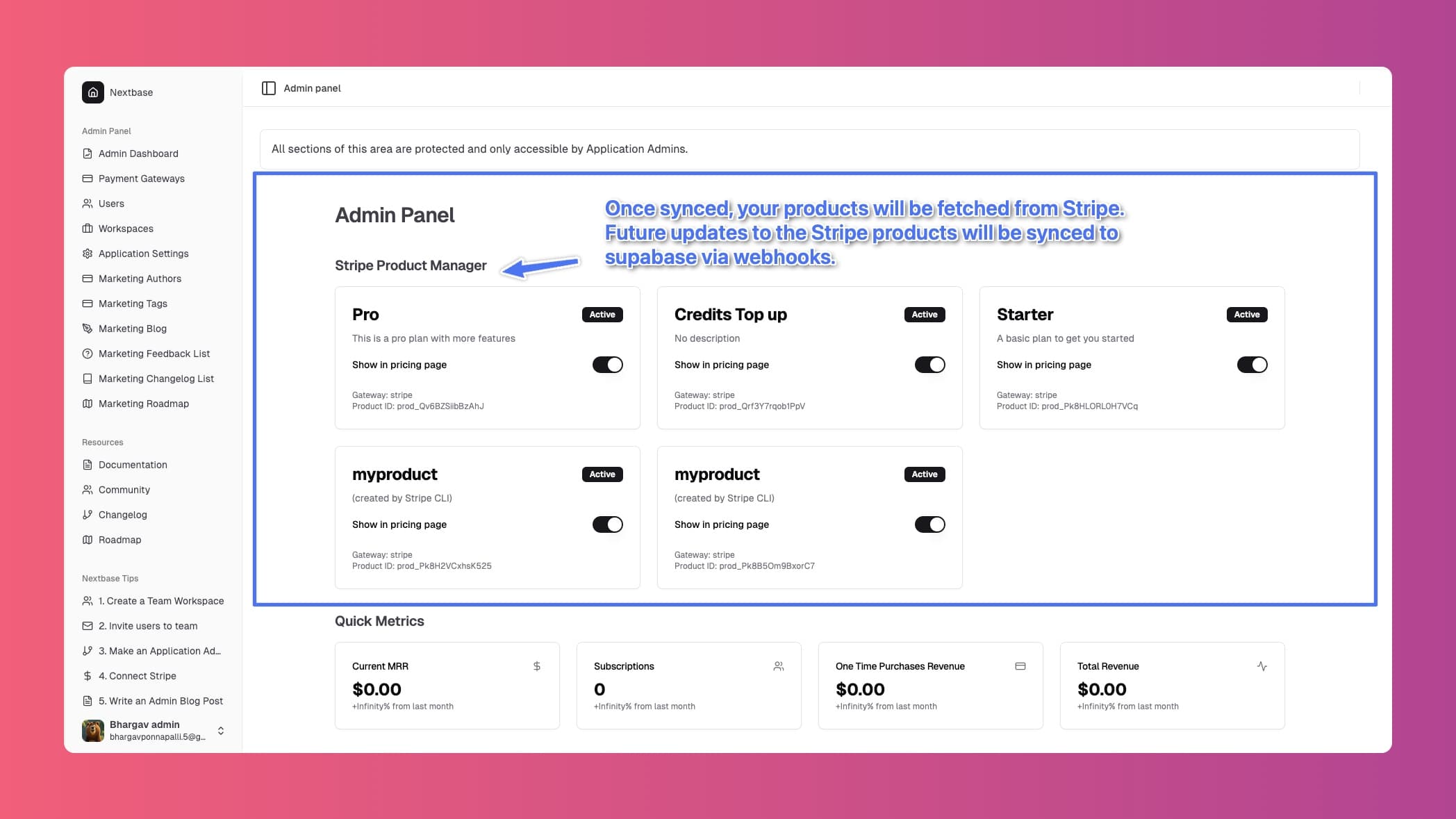This screenshot has width=1456, height=819.
Task: Open the Documentation link
Action: point(133,464)
